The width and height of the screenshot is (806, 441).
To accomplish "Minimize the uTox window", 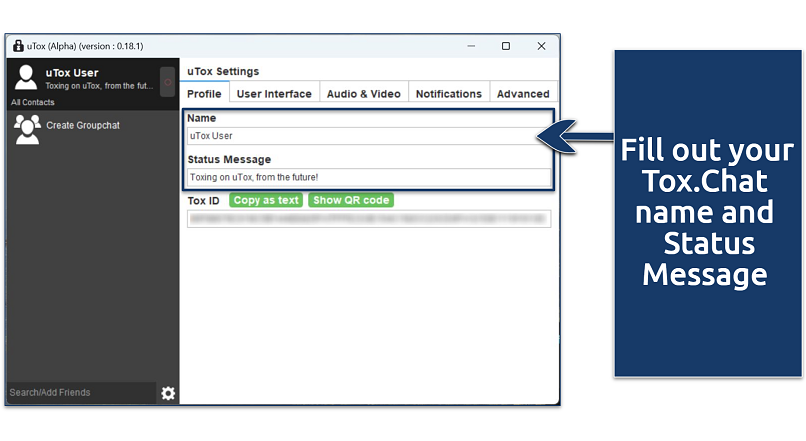I will pyautogui.click(x=471, y=46).
